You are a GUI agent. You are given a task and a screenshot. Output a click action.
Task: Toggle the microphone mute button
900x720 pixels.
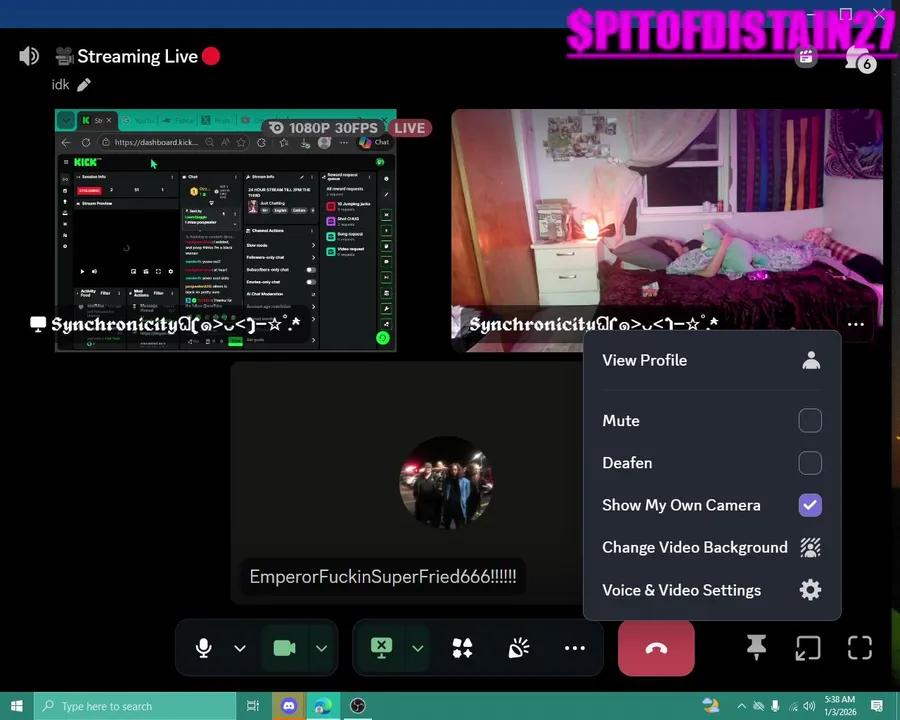(203, 648)
